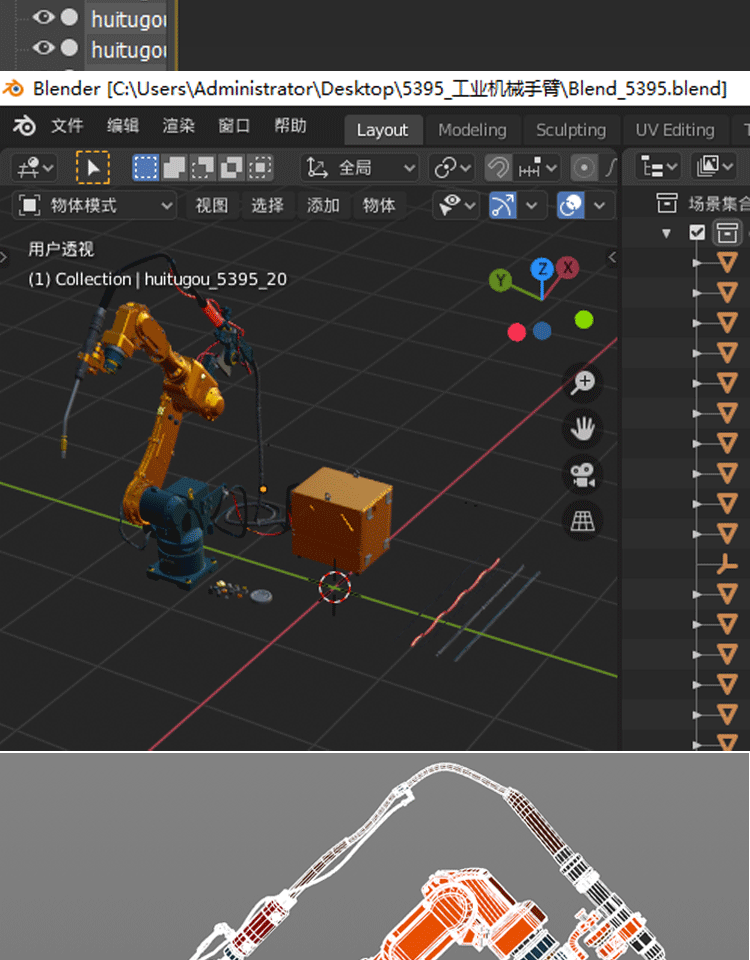
Task: Open the 添加 menu in viewport header
Action: click(x=323, y=205)
